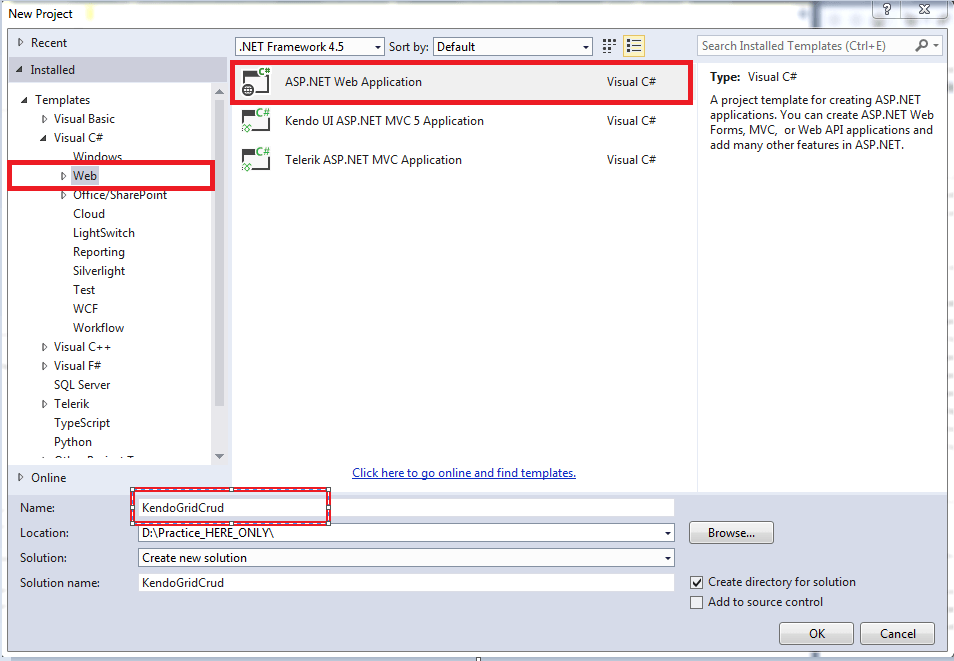The height and width of the screenshot is (661, 954).
Task: Select the TypeScript tree item
Action: (x=82, y=423)
